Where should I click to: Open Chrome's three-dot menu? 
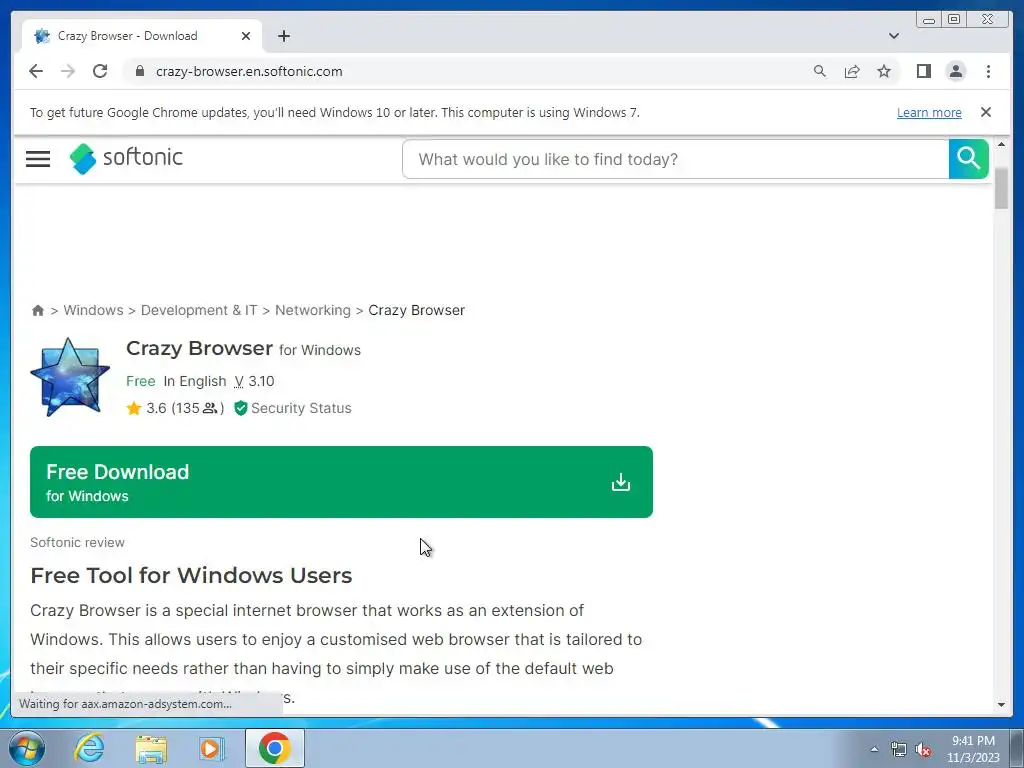point(988,71)
